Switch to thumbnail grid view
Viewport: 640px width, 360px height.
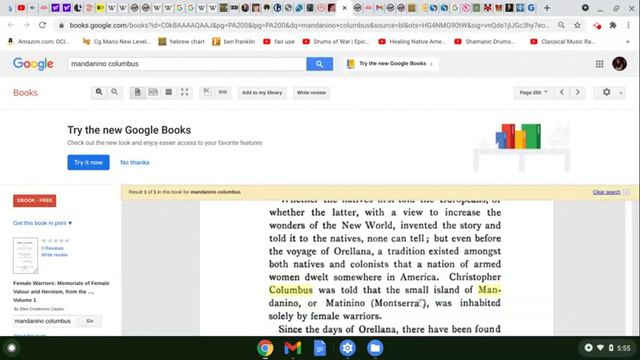[x=169, y=92]
